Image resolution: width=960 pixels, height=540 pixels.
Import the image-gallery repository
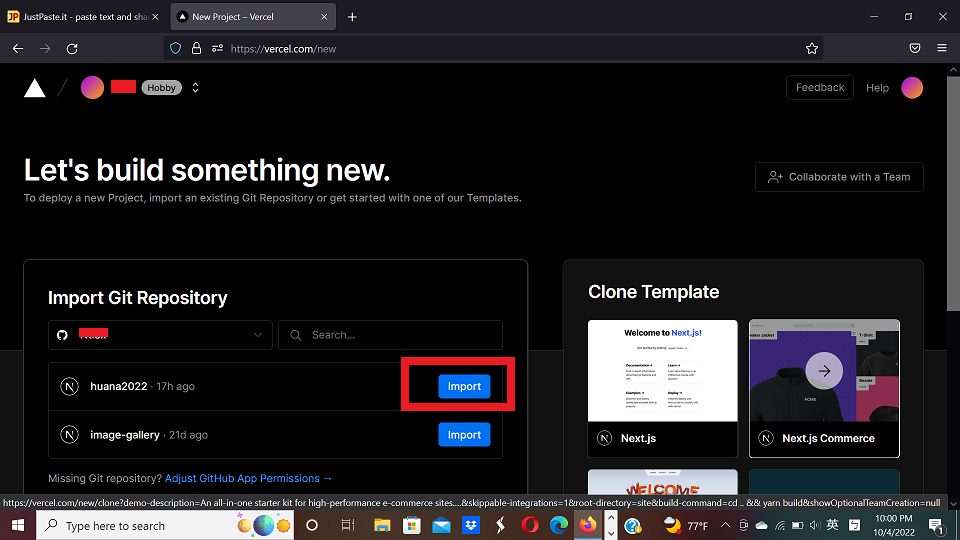coord(464,435)
